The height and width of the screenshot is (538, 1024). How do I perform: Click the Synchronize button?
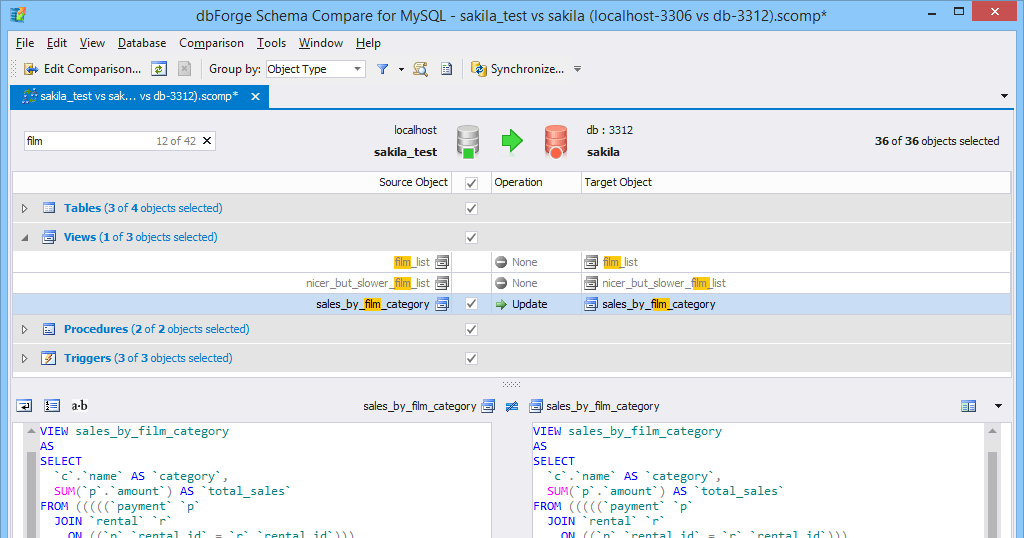click(x=517, y=69)
